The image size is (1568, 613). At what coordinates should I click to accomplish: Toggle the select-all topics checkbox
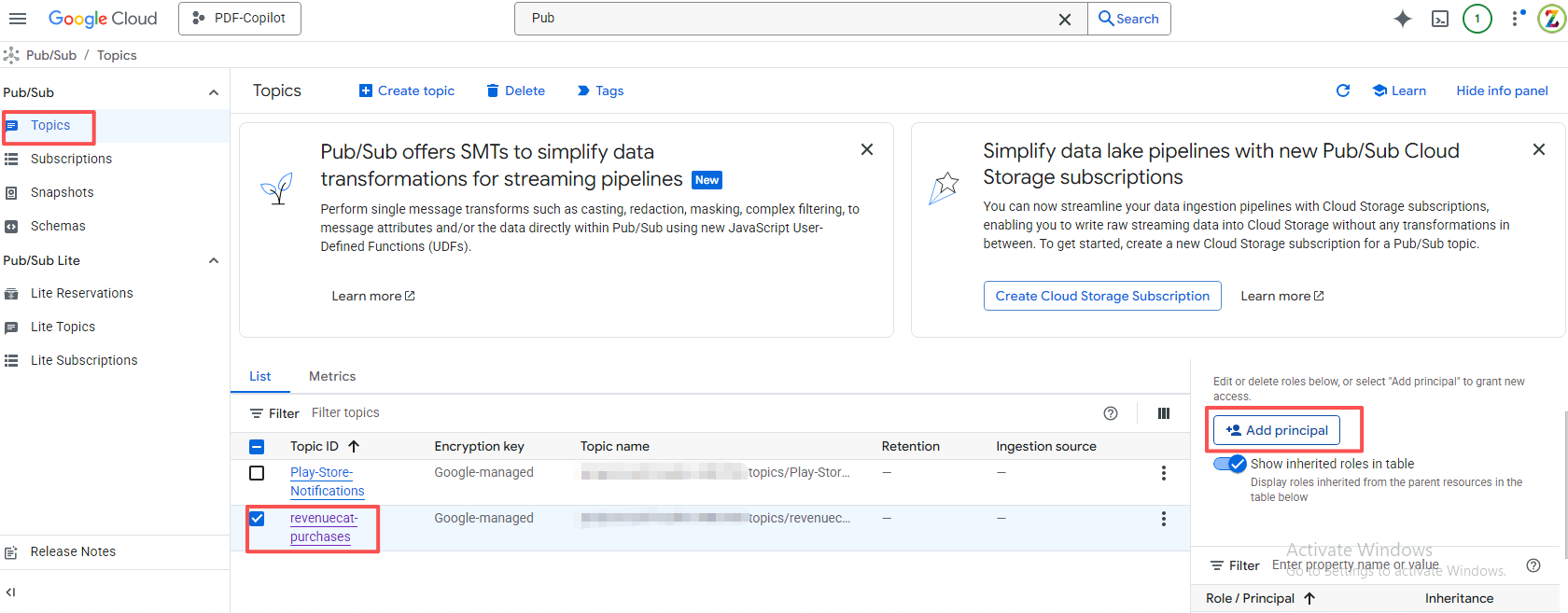tap(257, 446)
